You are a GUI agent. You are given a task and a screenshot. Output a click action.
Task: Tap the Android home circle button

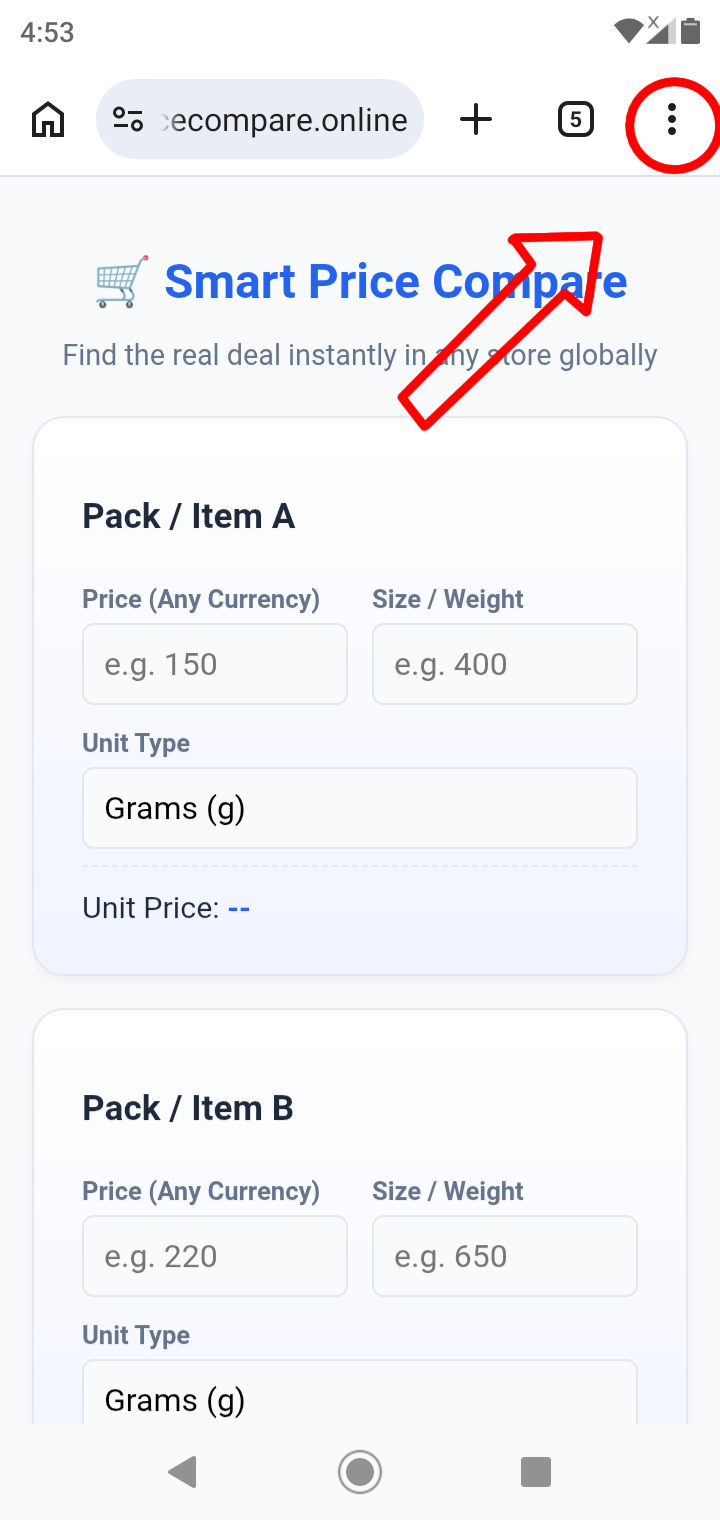360,1472
